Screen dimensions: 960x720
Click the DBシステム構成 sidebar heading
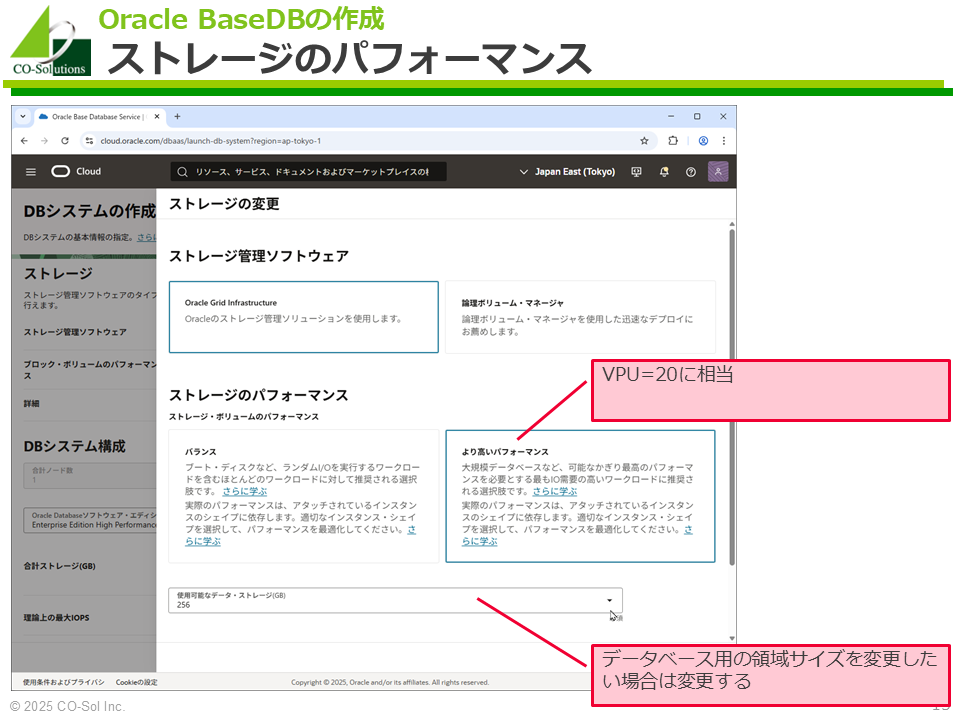74,446
